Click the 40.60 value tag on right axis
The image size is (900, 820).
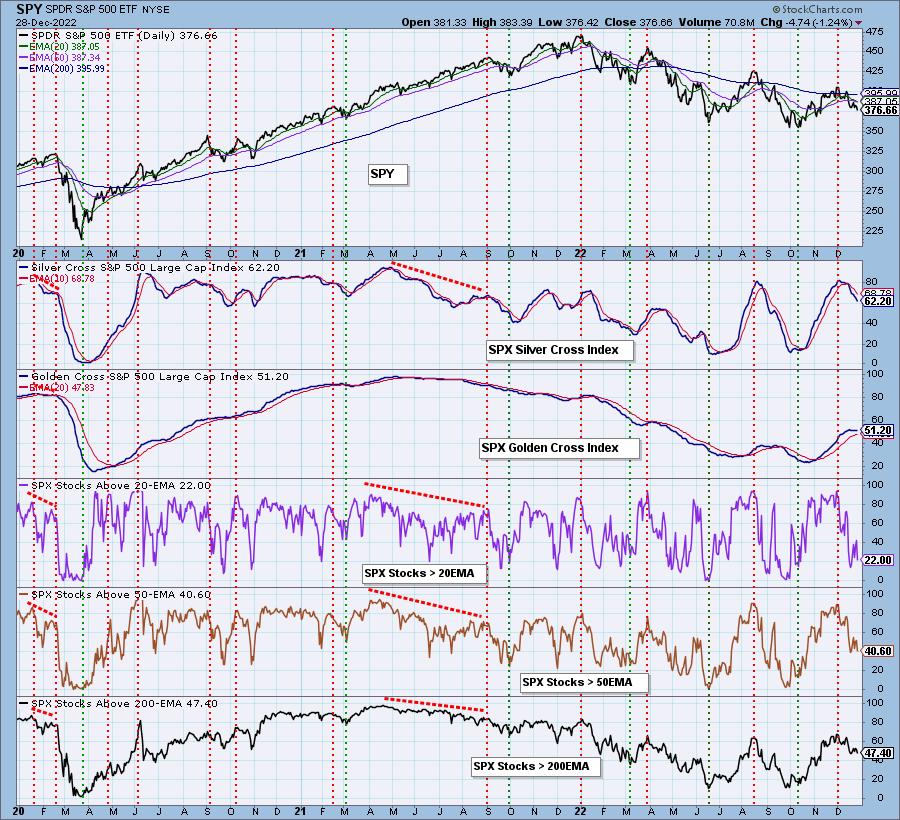coord(878,651)
